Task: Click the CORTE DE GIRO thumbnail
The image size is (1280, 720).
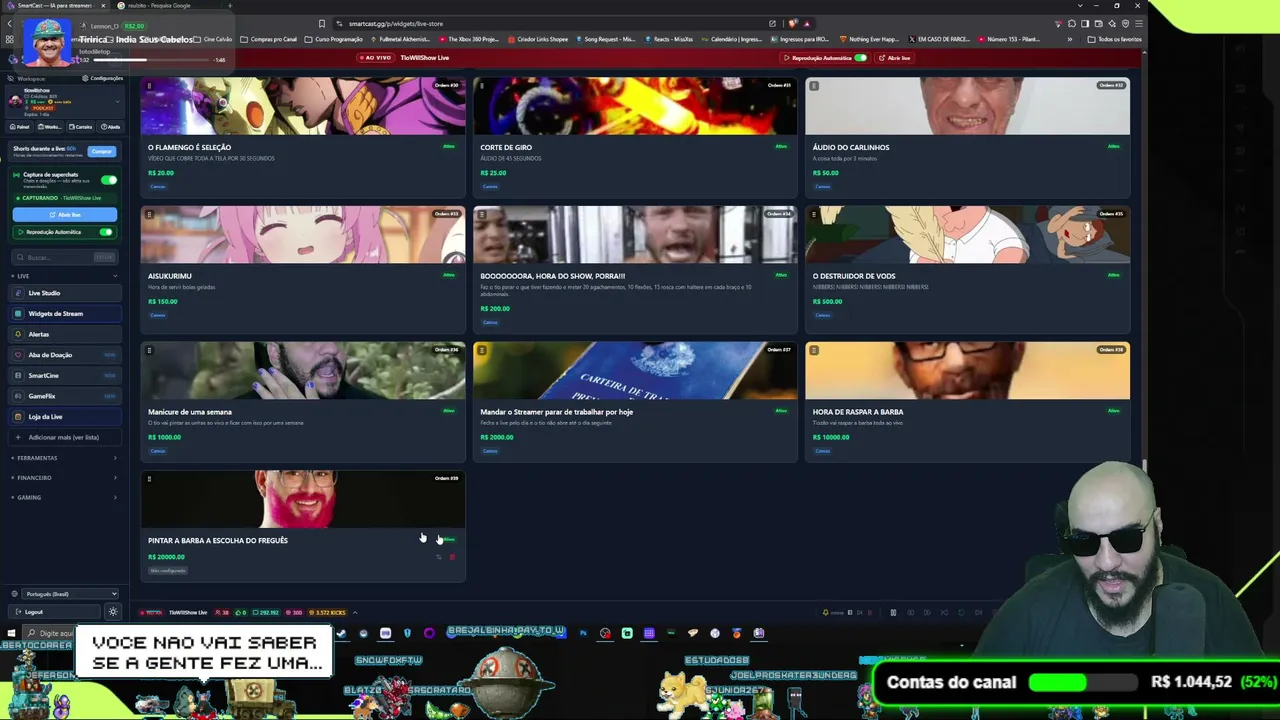Action: (x=635, y=106)
